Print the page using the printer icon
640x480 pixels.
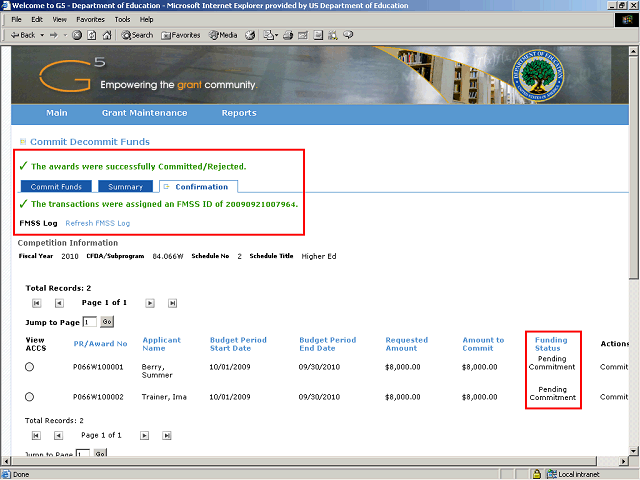tap(288, 35)
